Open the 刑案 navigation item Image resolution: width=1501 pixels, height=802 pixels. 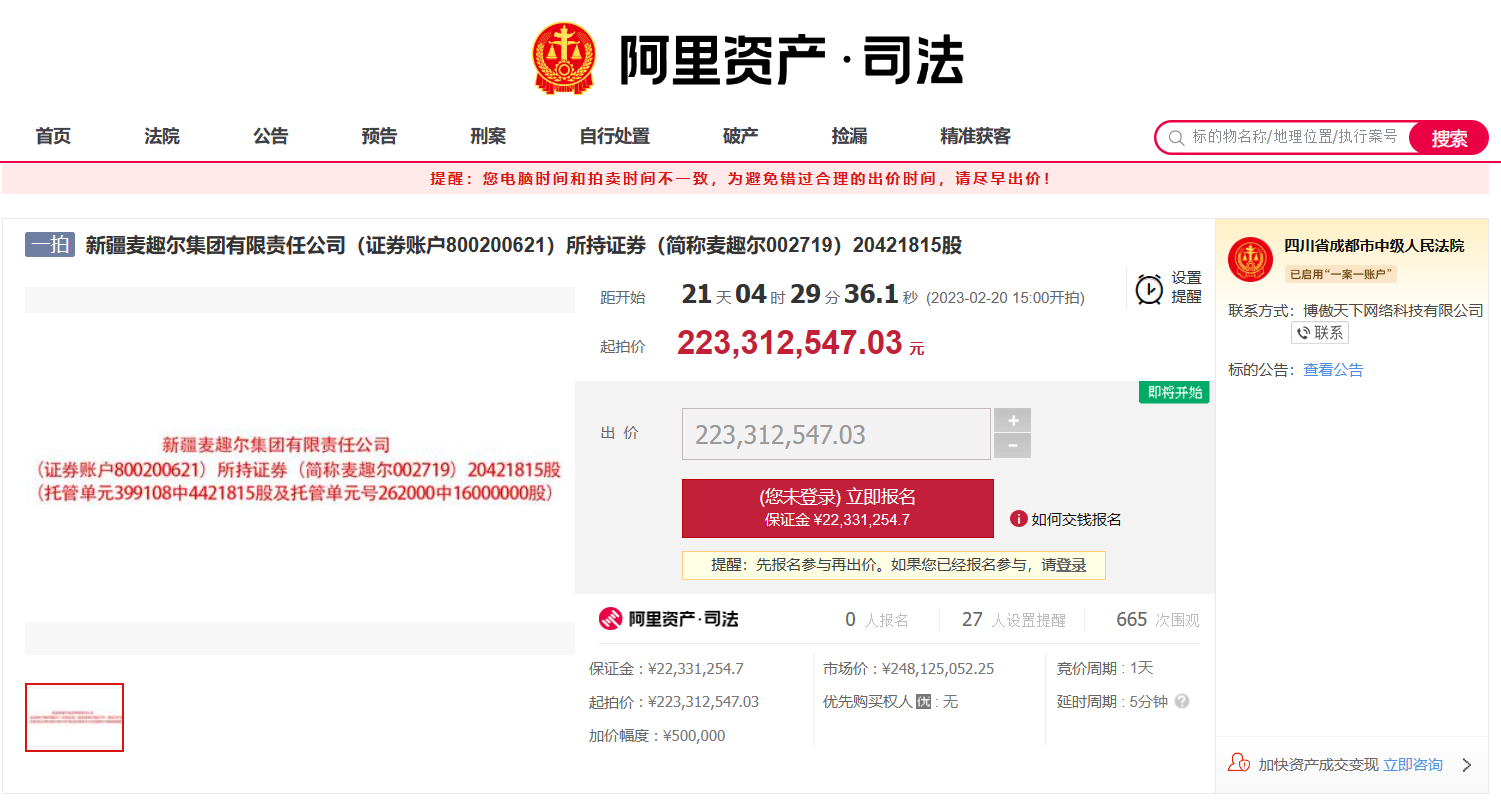pos(488,136)
